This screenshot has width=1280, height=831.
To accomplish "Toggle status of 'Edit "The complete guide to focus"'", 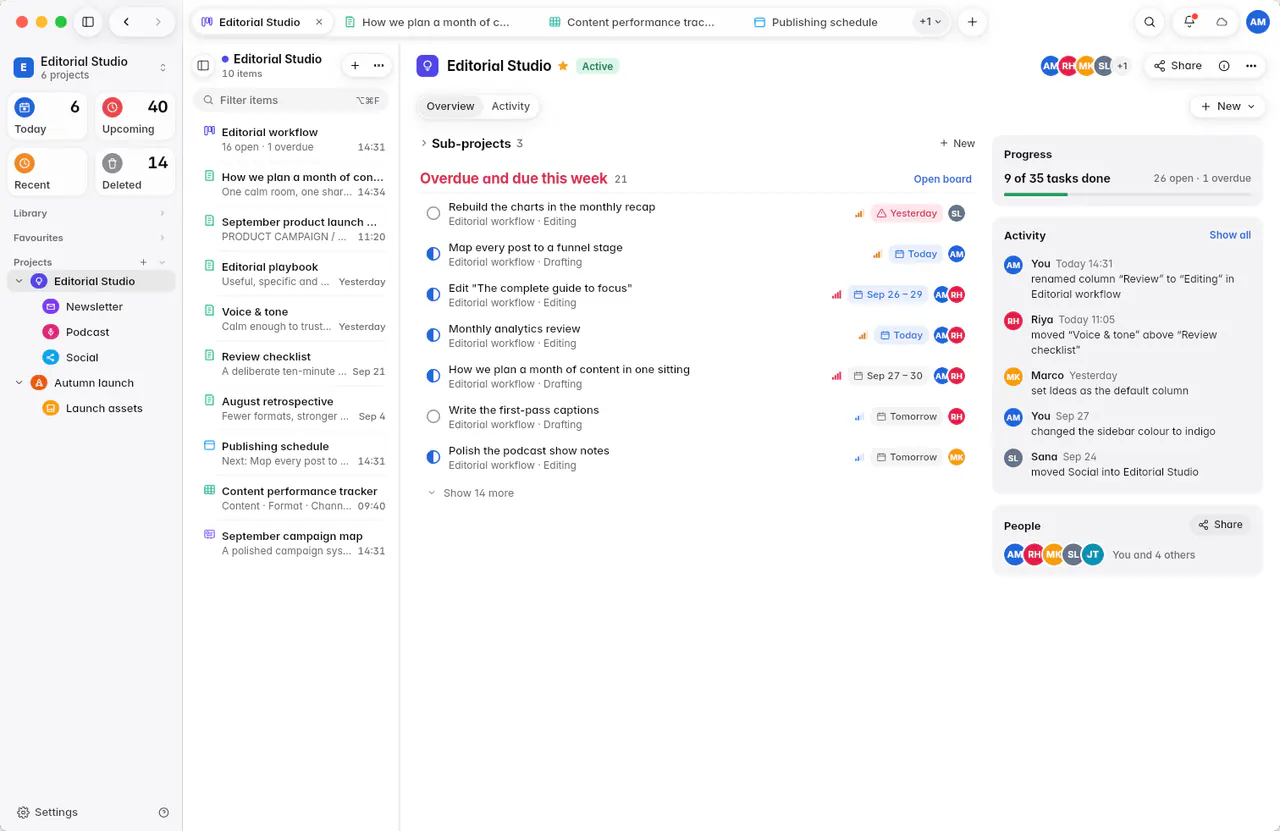I will coord(433,294).
